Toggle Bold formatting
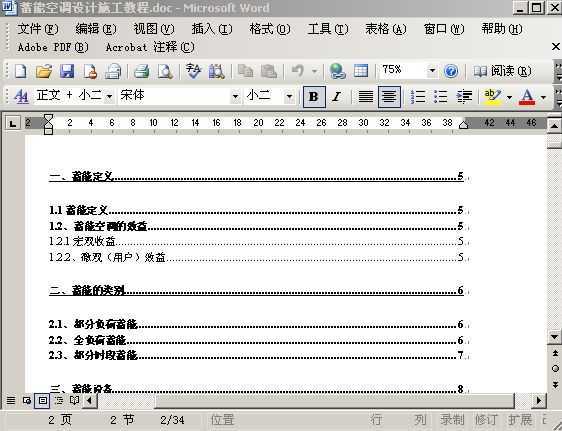Screen dimensions: 562x431 pos(314,96)
